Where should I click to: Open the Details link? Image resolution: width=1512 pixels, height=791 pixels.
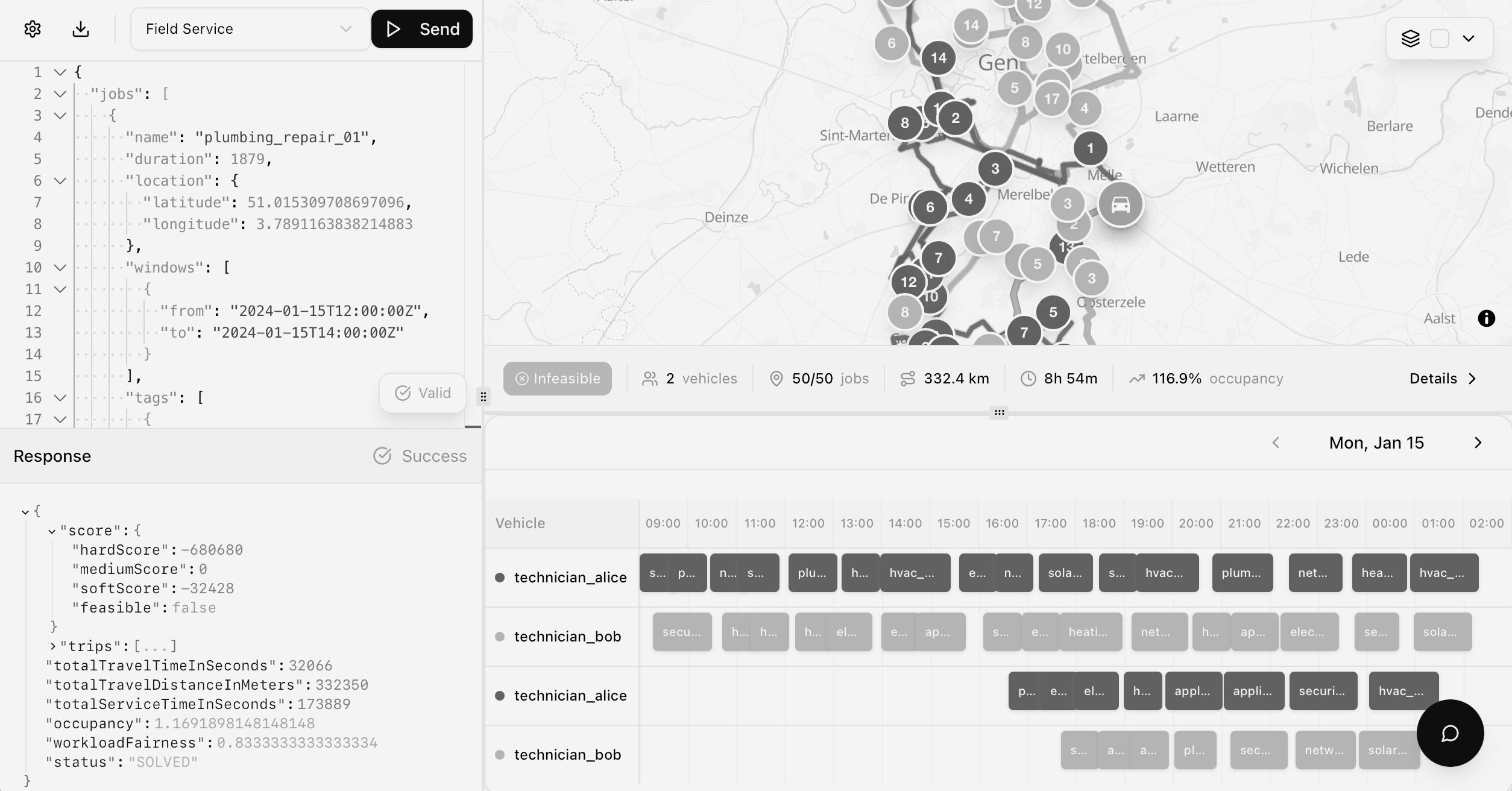point(1442,379)
